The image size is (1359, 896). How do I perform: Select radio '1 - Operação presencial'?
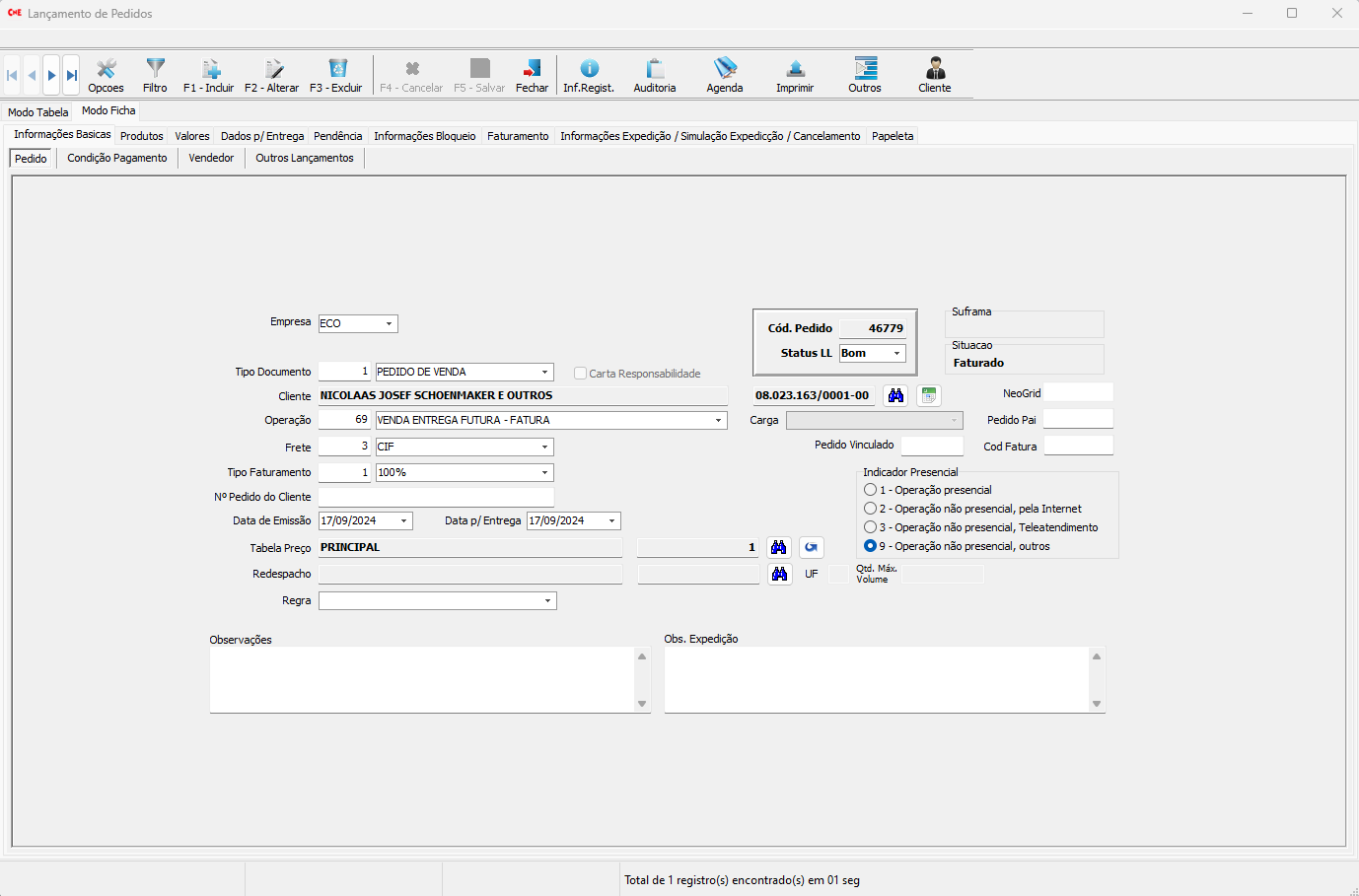point(871,490)
